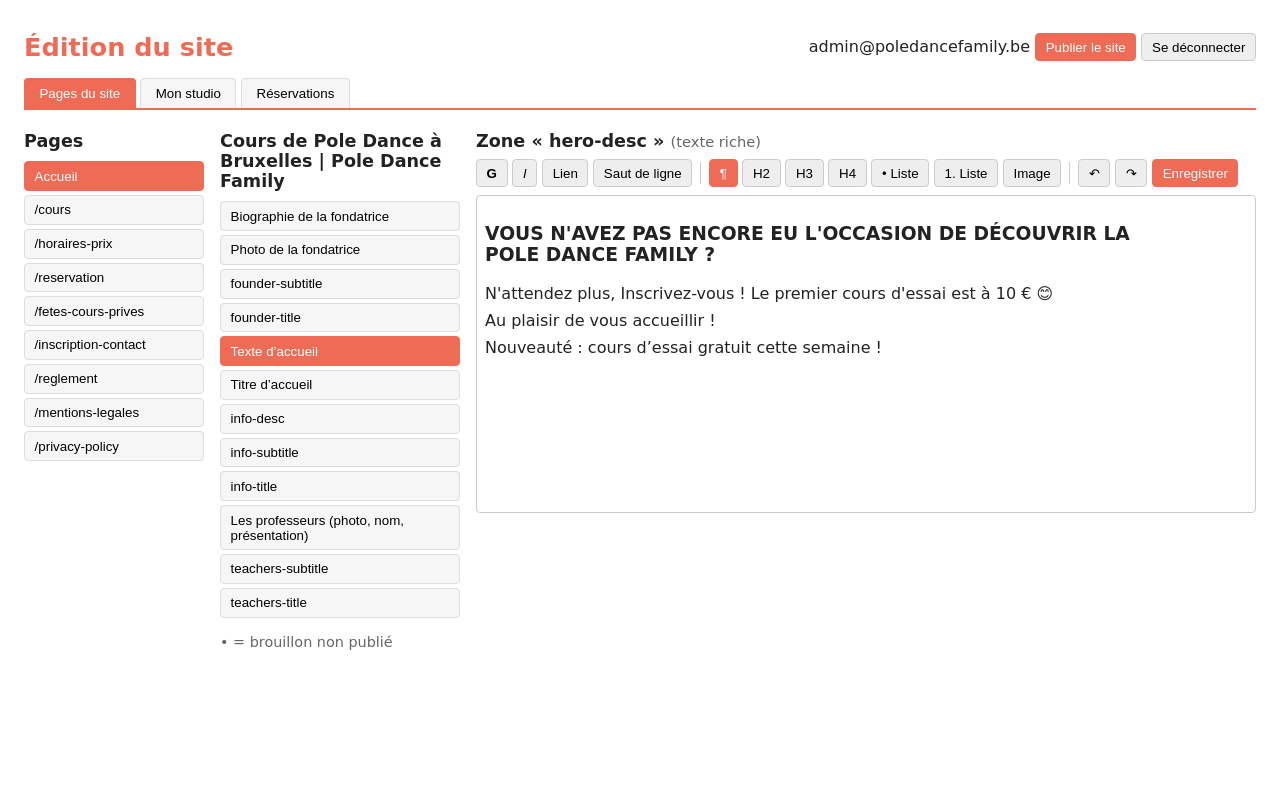Undo the last edit with the arrow icon

click(x=1094, y=173)
